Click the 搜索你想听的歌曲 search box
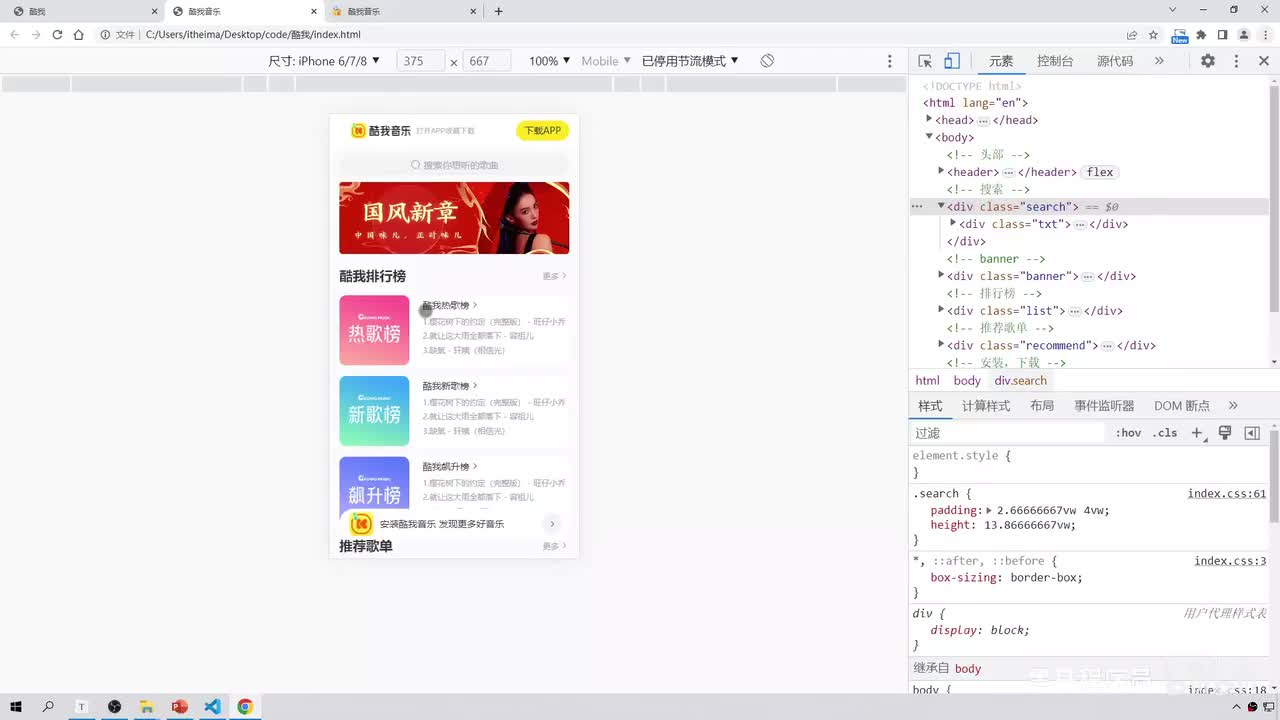Screen dimensions: 1280x720 pos(454,165)
